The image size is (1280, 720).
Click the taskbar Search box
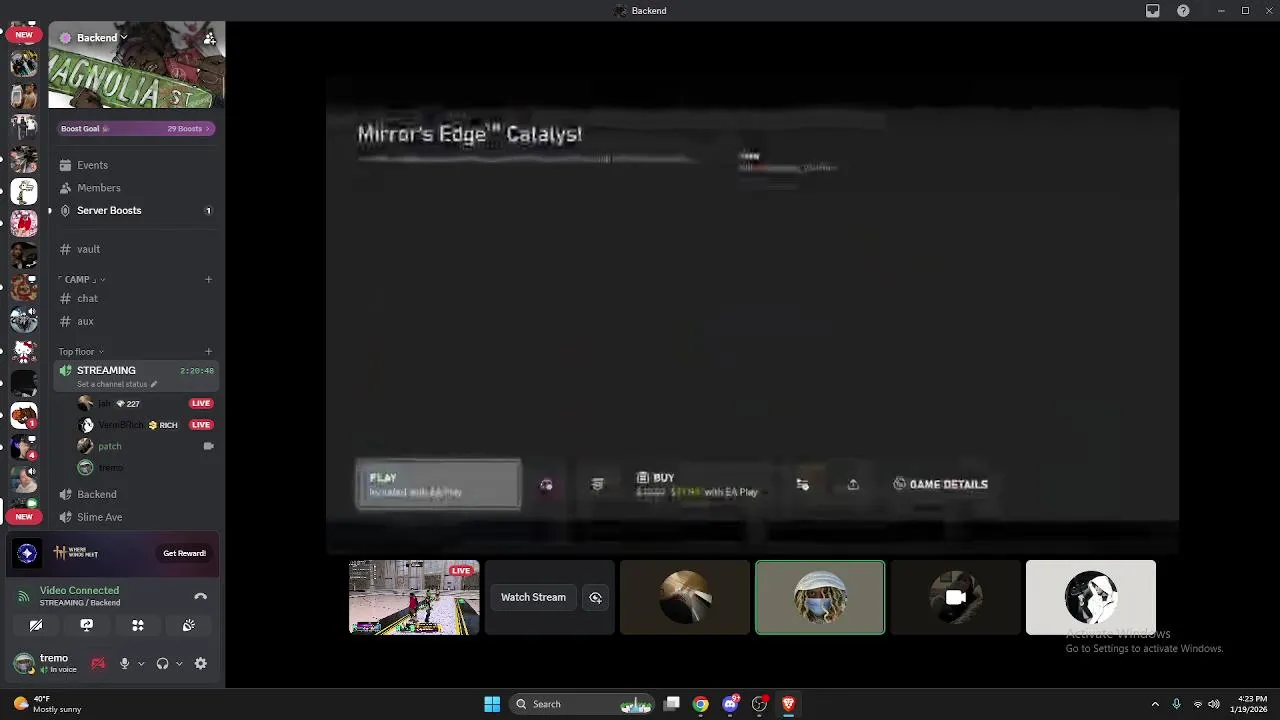[x=583, y=704]
